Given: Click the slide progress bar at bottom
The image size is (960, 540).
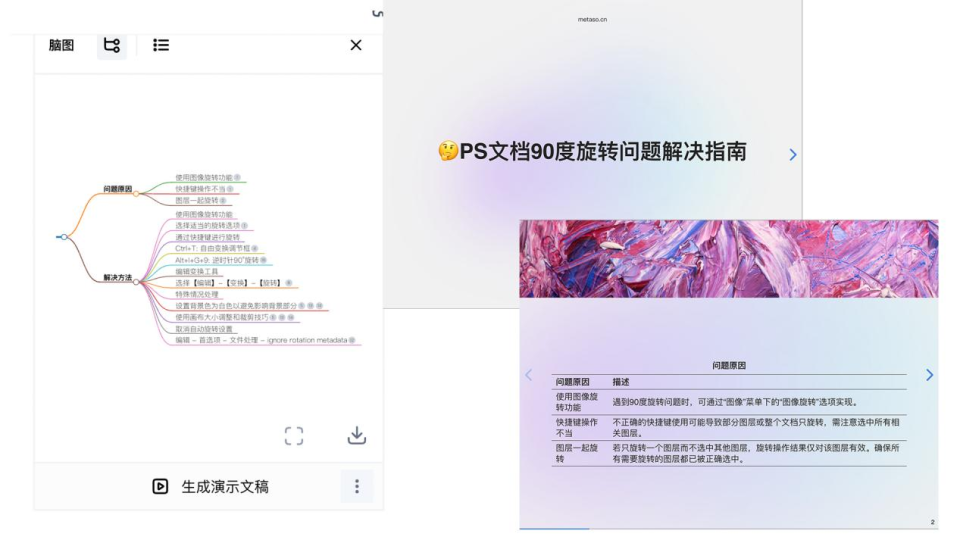Looking at the screenshot, I should (x=729, y=529).
